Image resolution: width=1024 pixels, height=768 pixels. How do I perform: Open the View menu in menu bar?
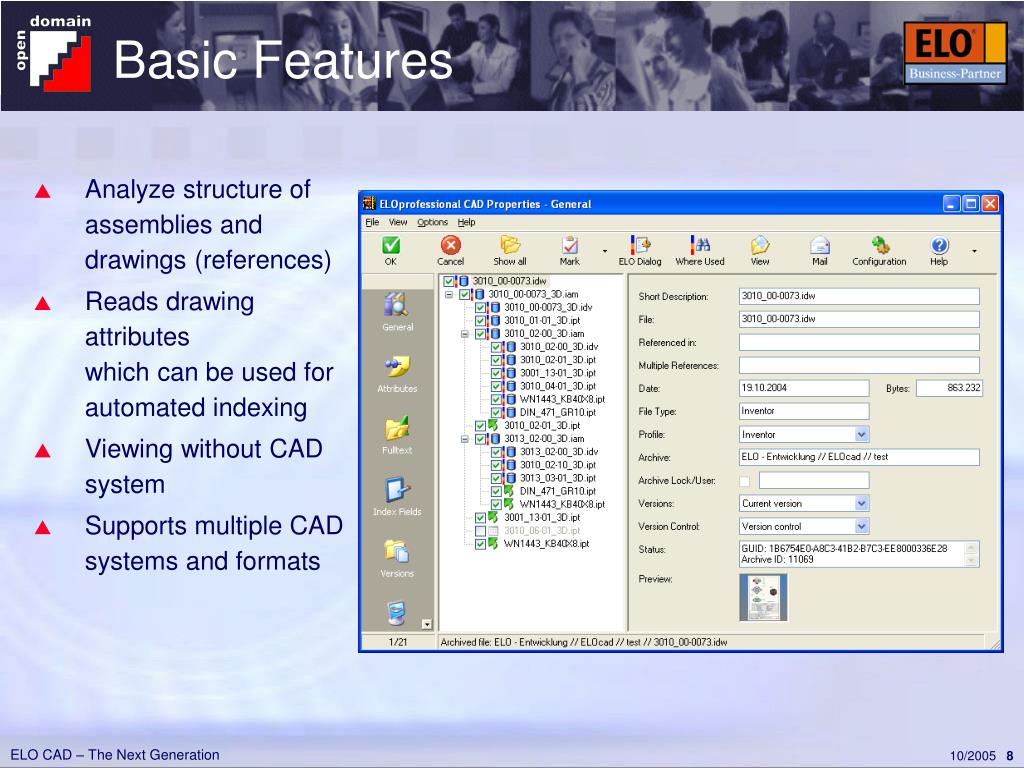click(x=398, y=222)
